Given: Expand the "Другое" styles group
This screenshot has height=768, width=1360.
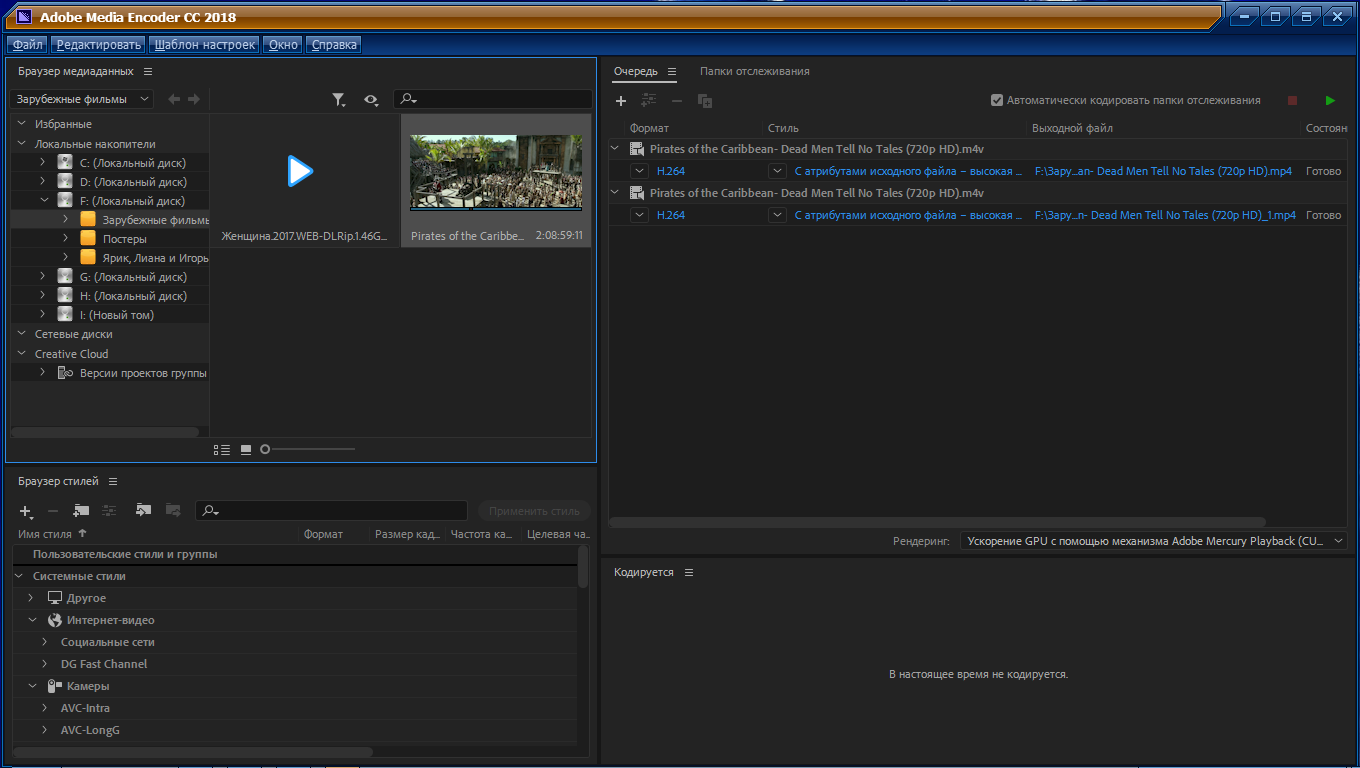Looking at the screenshot, I should coord(32,598).
